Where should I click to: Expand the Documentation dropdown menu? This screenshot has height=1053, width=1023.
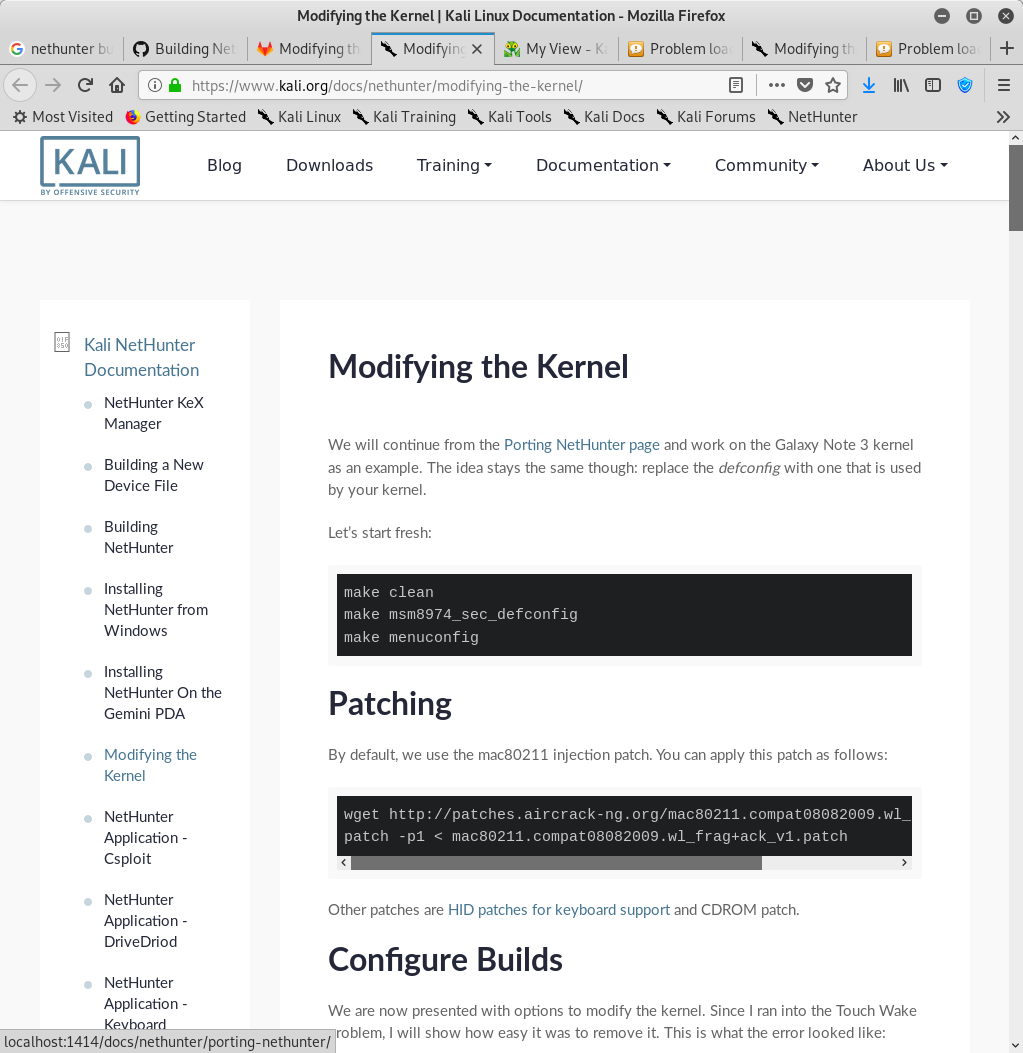(603, 165)
